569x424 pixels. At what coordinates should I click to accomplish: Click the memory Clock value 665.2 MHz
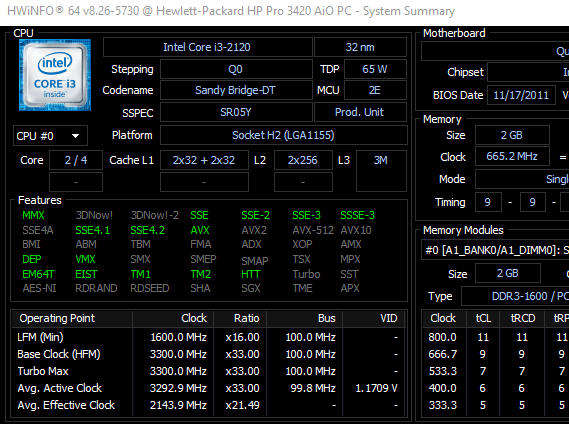click(x=512, y=156)
